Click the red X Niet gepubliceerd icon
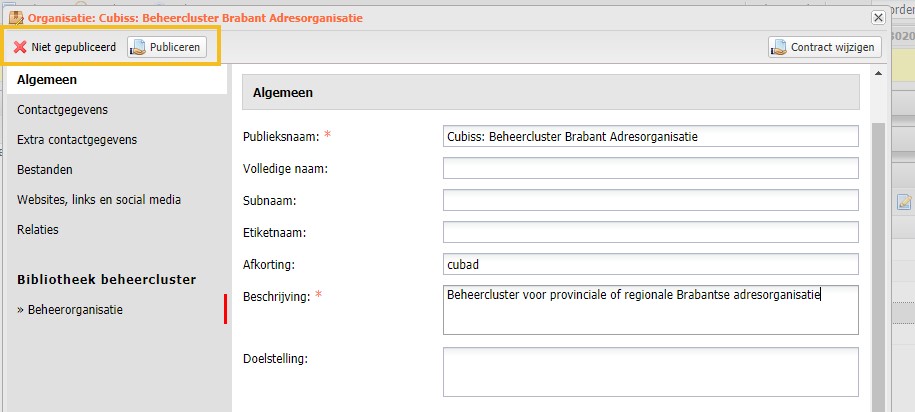Viewport: 915px width, 412px height. (x=20, y=47)
